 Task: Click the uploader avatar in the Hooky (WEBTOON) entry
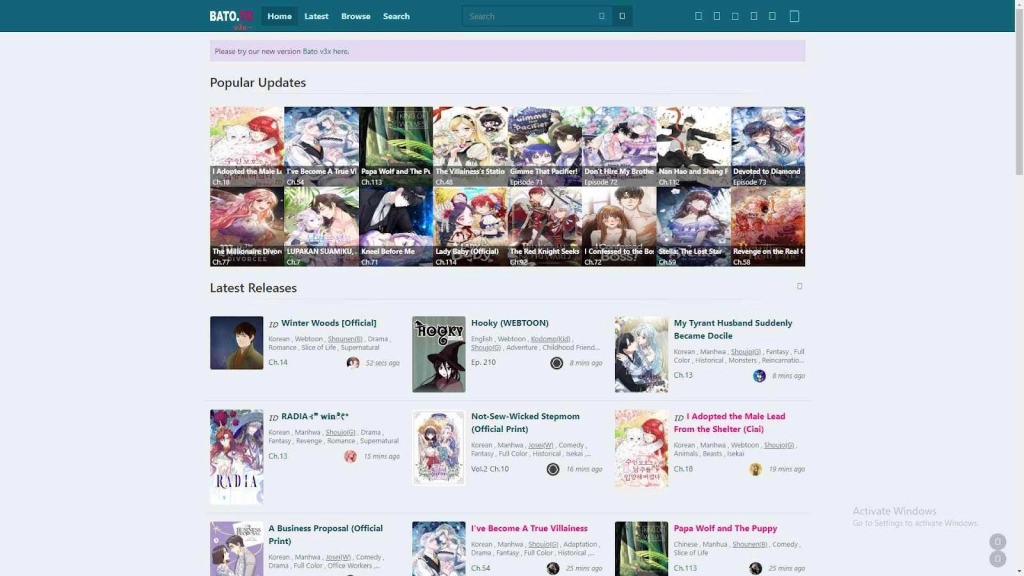(557, 363)
